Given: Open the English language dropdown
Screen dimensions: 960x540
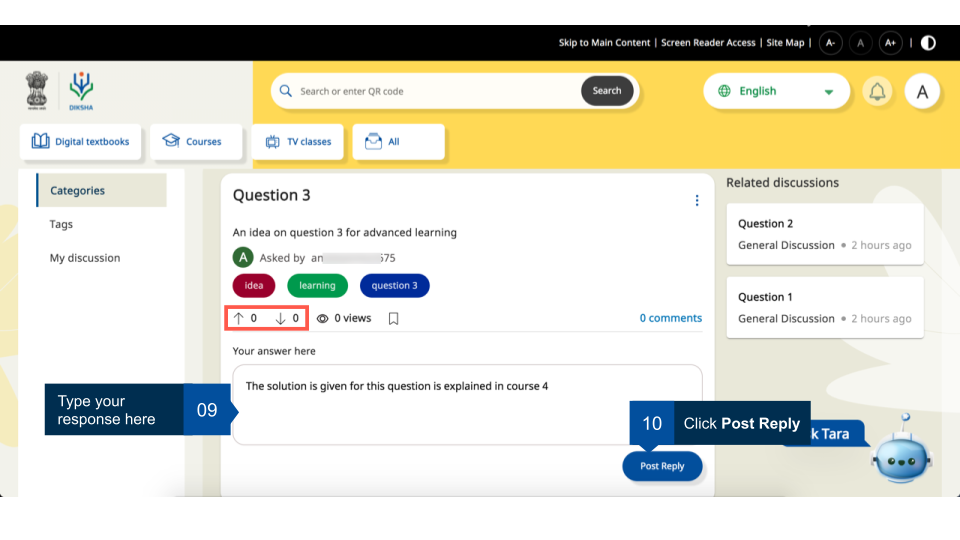Looking at the screenshot, I should 776,91.
